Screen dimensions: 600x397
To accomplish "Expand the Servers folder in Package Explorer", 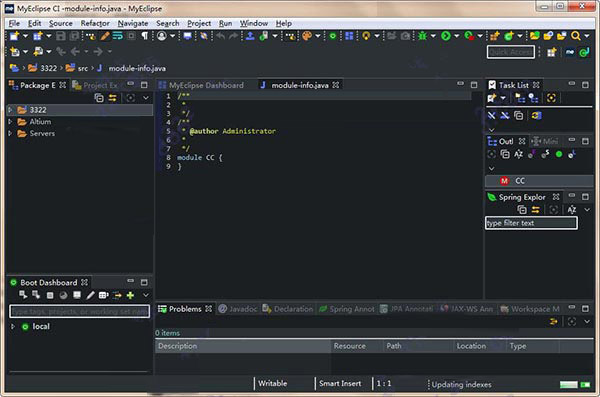I will point(10,133).
